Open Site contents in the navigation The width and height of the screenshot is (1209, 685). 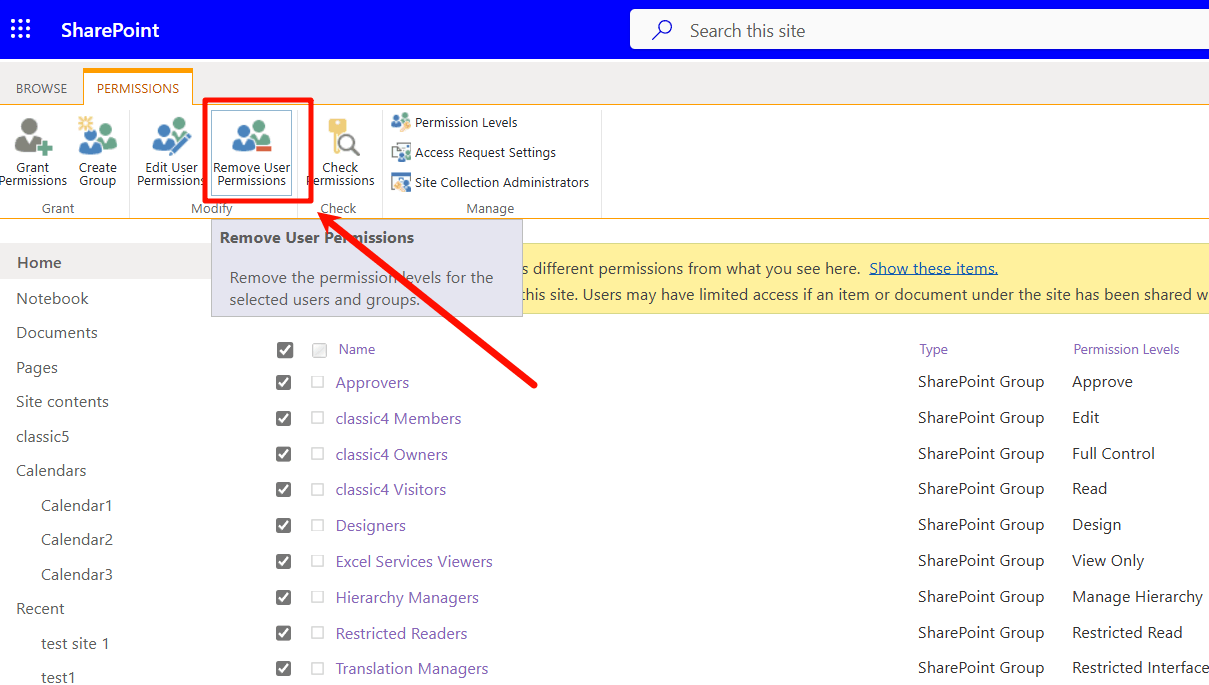tap(62, 401)
